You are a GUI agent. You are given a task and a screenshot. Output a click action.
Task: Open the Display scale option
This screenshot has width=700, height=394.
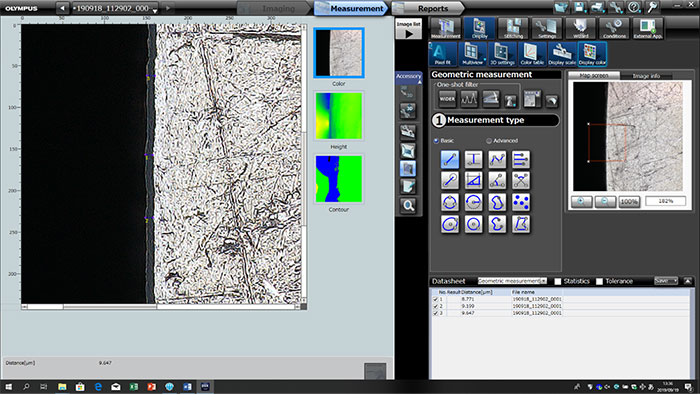point(562,54)
